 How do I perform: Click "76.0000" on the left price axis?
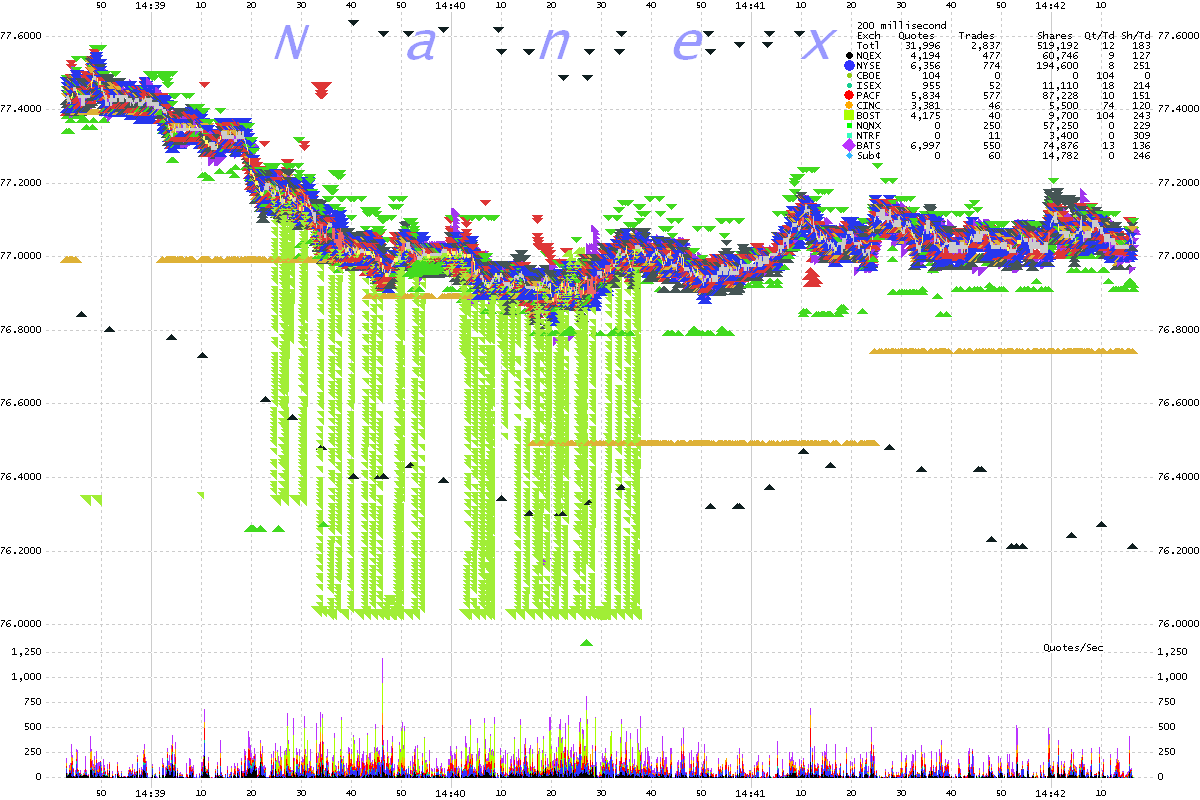pyautogui.click(x=22, y=624)
